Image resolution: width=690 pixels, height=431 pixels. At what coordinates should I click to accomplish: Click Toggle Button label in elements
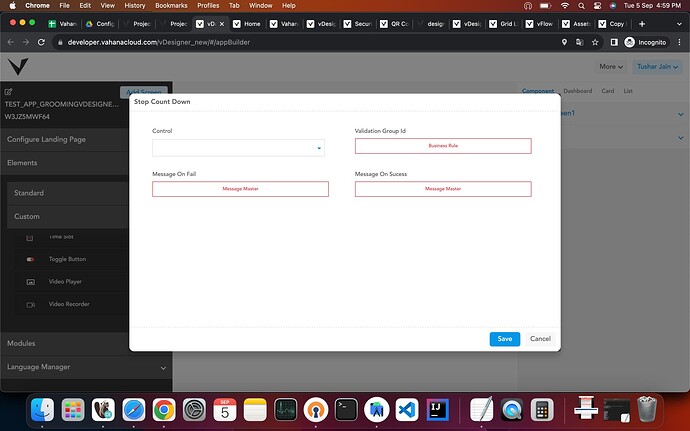(x=67, y=259)
